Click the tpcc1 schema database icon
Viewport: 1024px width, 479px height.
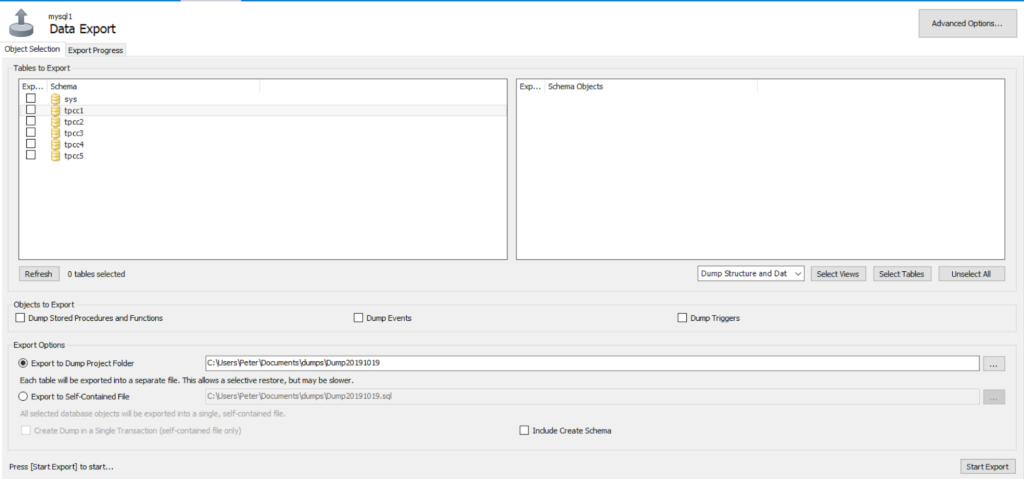click(56, 110)
